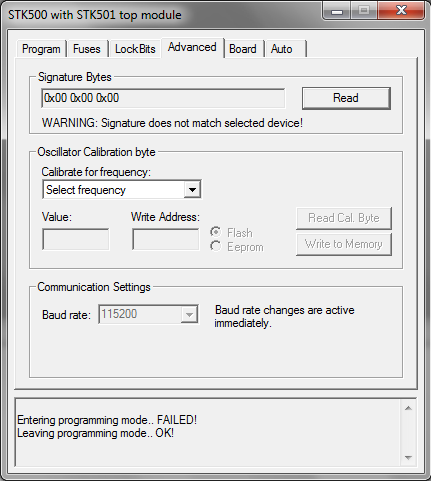Open the Board tab

[243, 49]
